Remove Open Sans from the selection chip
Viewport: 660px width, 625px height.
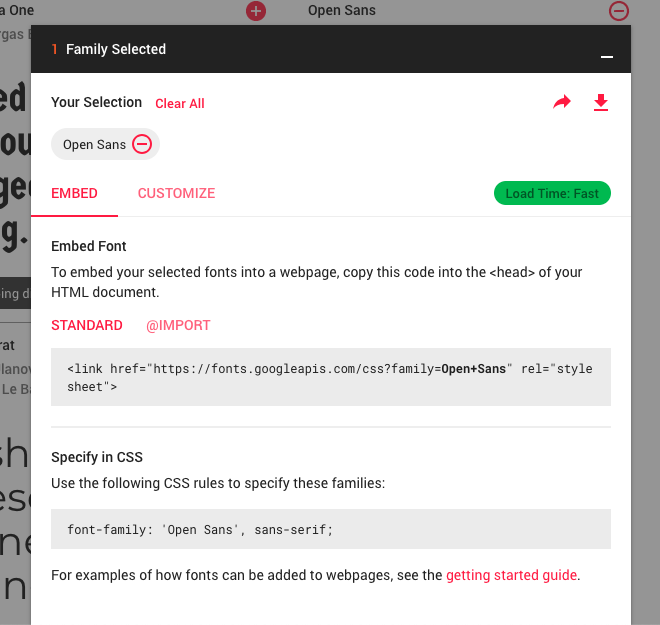point(142,144)
